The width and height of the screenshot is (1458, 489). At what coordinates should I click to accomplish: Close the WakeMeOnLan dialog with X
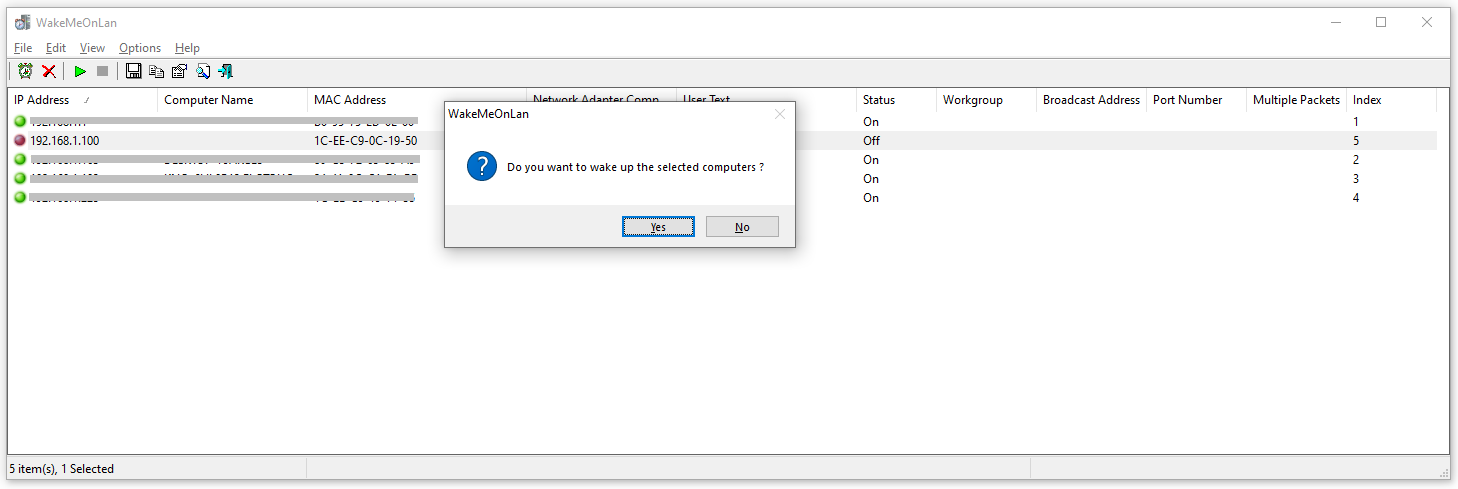(780, 114)
